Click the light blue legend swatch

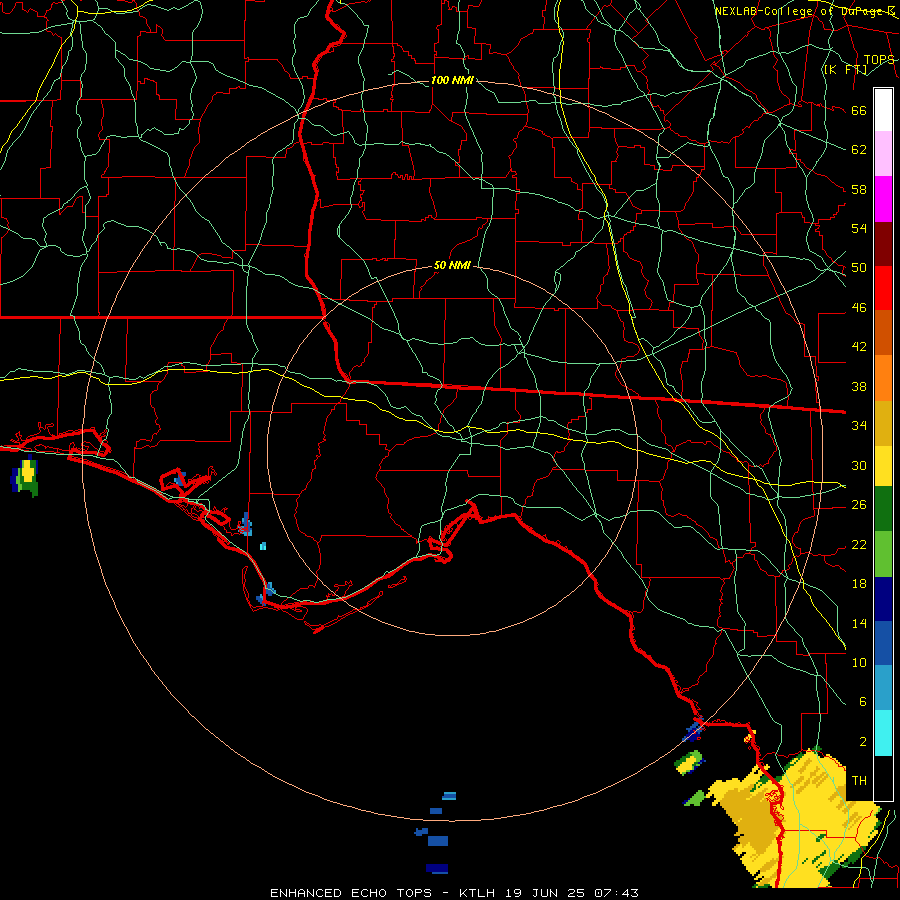point(883,688)
